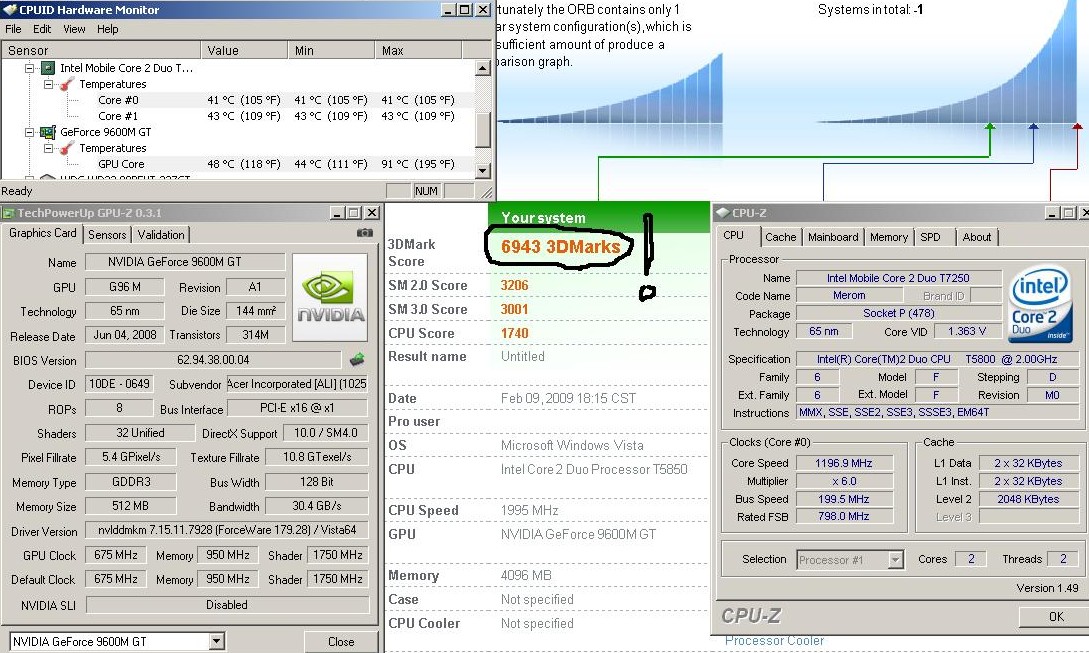1089x653 pixels.
Task: Click the CPU-Z Name field Intel Mobile Core 2 Duo T7250
Action: point(899,278)
